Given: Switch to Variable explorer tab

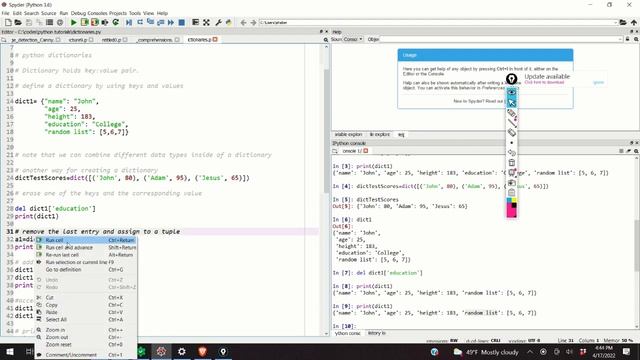Looking at the screenshot, I should (x=348, y=134).
